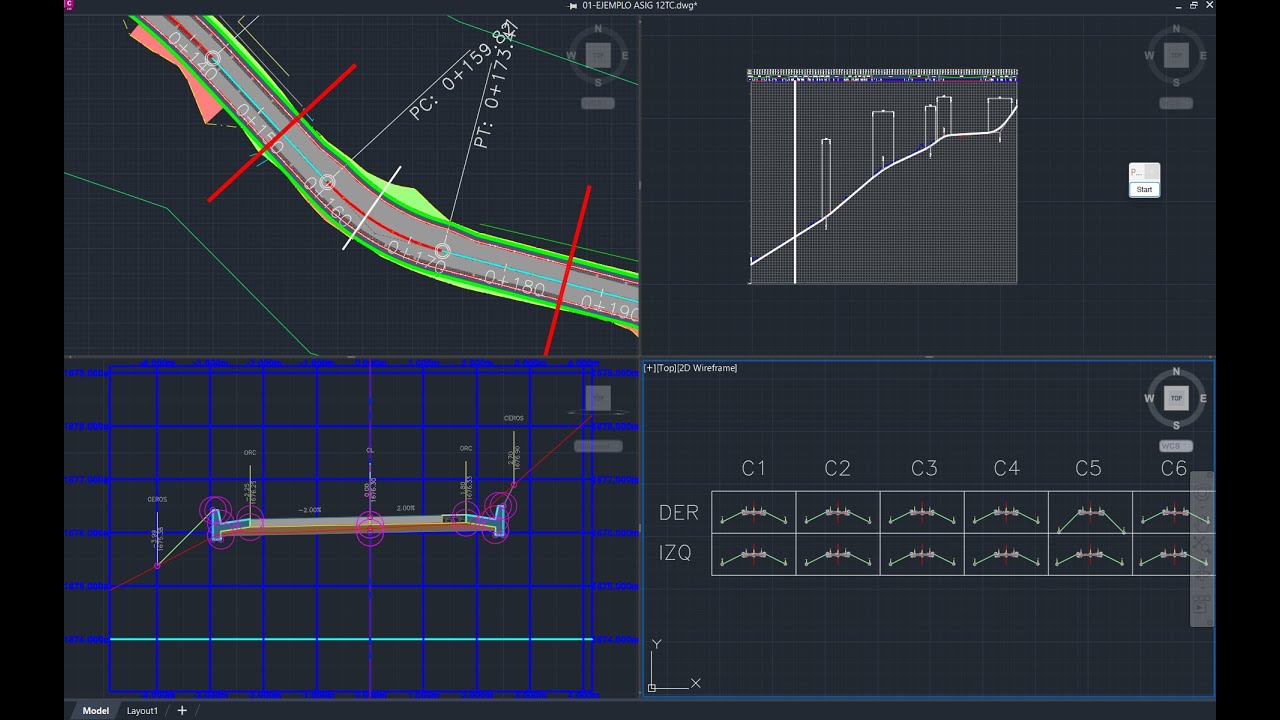This screenshot has width=1280, height=720.
Task: Open the Civil 3D application menu icon
Action: (x=69, y=5)
